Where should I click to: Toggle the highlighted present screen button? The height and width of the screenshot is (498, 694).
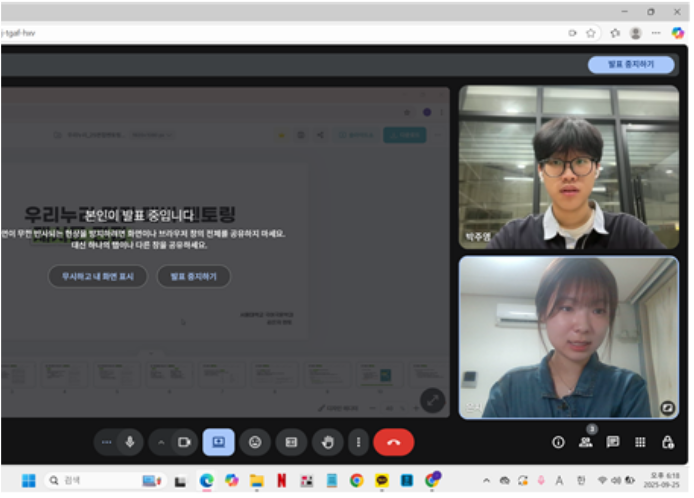pos(219,442)
